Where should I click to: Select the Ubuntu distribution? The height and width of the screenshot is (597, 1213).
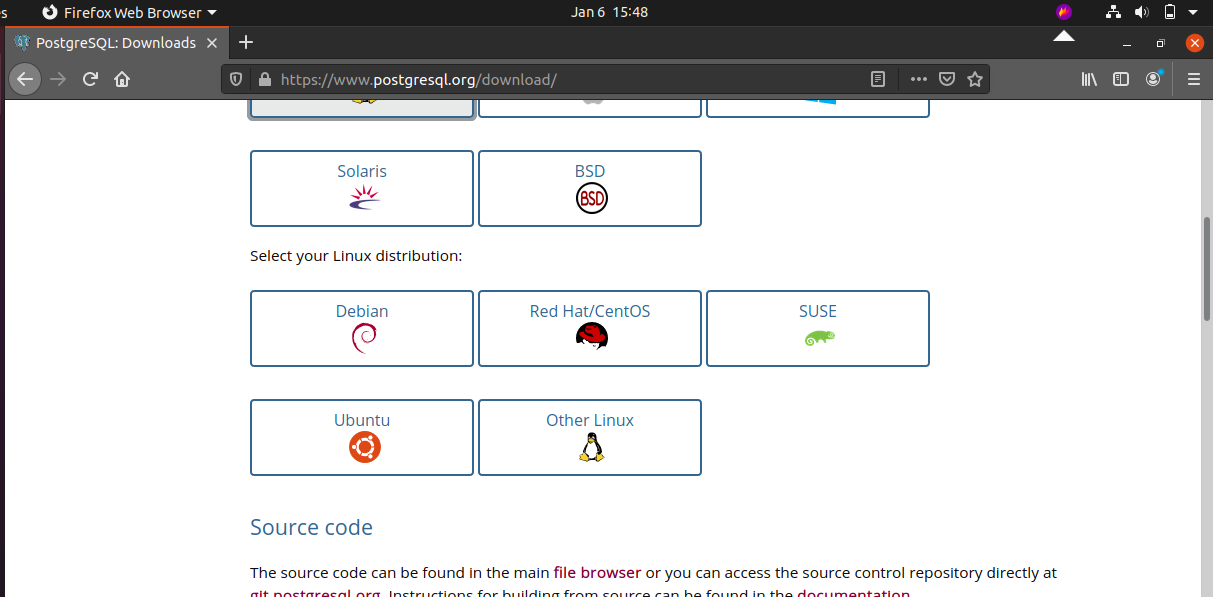pos(362,437)
